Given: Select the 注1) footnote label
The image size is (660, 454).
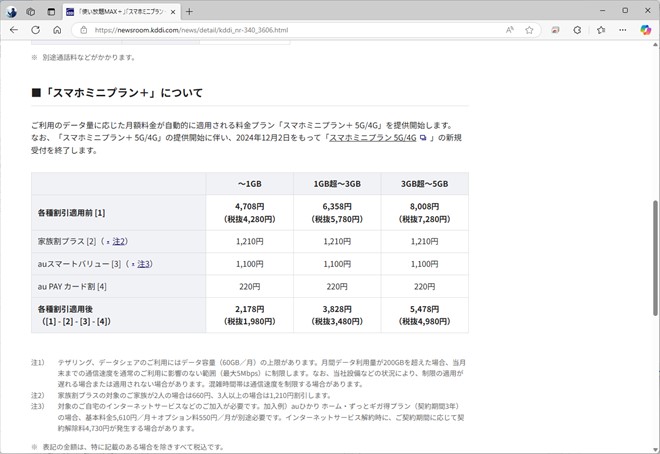Looking at the screenshot, I should click(37, 362).
